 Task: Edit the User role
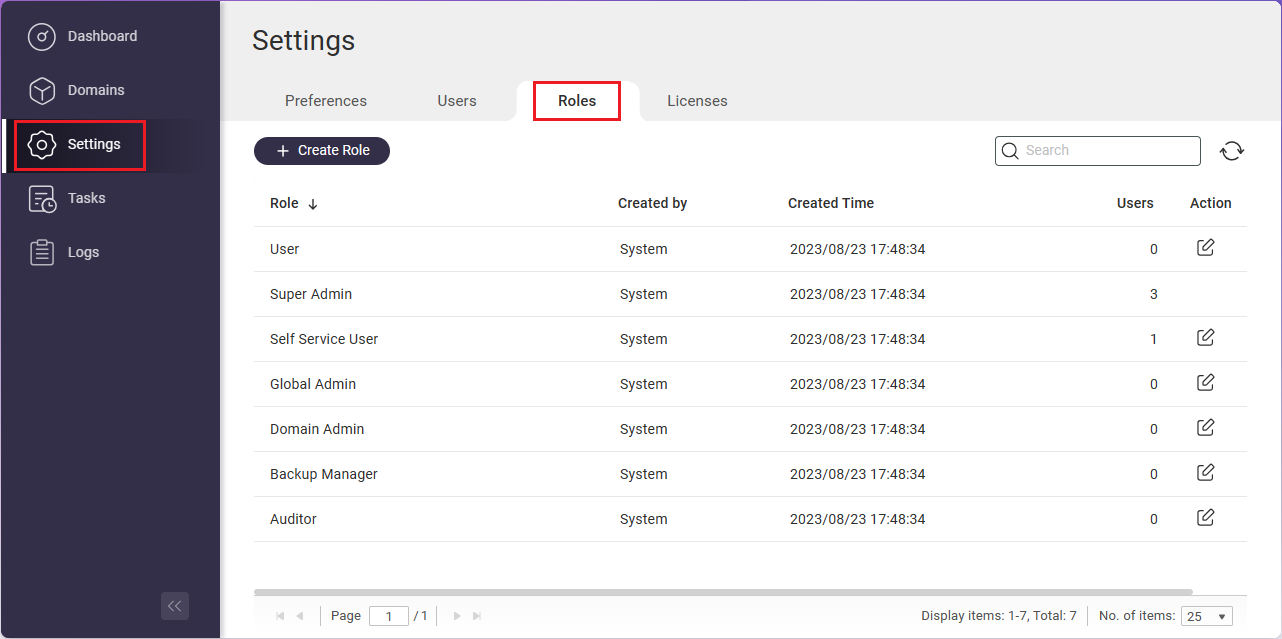click(1205, 248)
